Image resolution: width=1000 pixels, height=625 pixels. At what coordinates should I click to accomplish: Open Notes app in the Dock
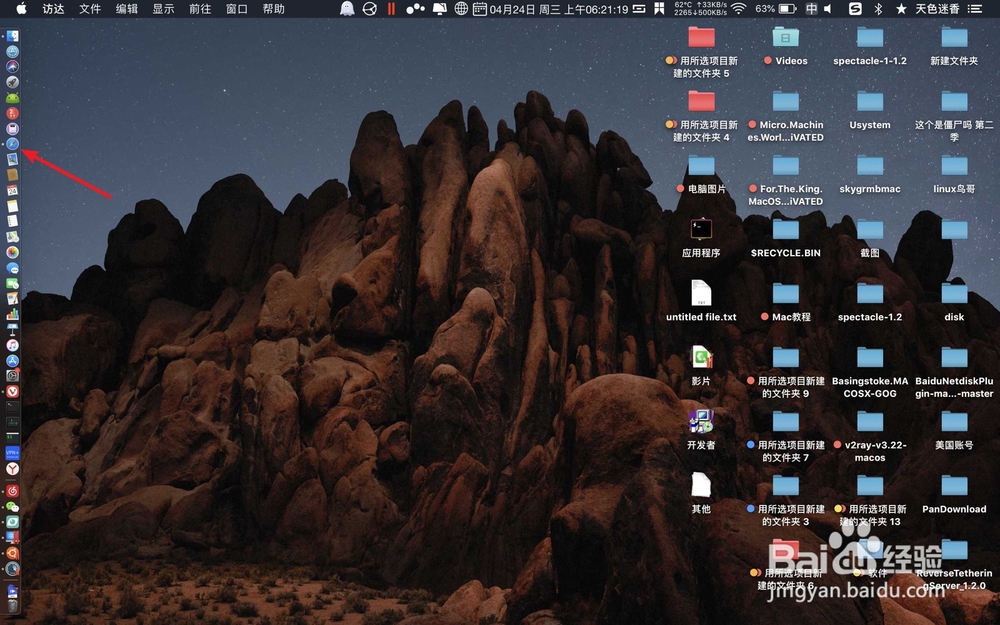pyautogui.click(x=12, y=206)
